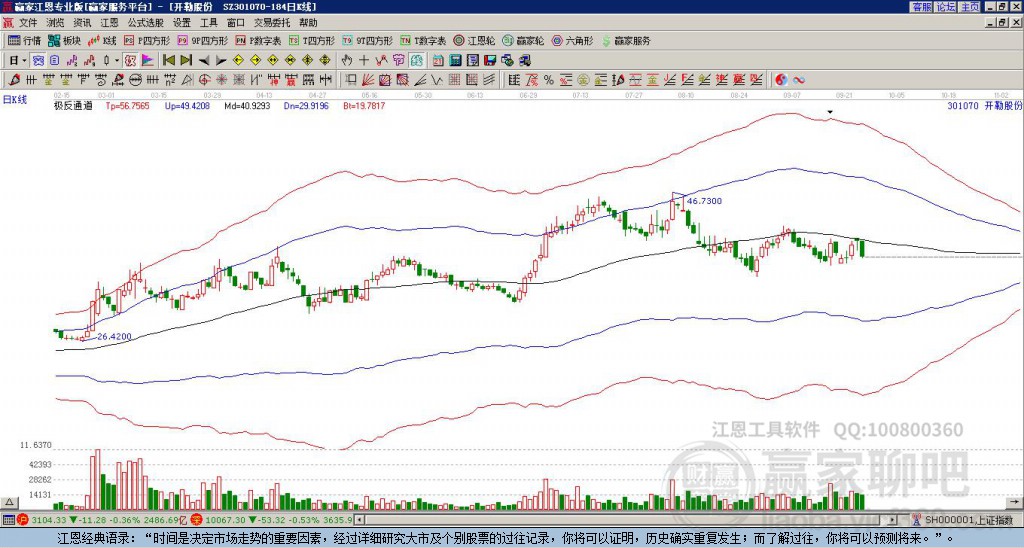Open the 9T四方形 tool
The width and height of the screenshot is (1024, 548).
pyautogui.click(x=368, y=40)
